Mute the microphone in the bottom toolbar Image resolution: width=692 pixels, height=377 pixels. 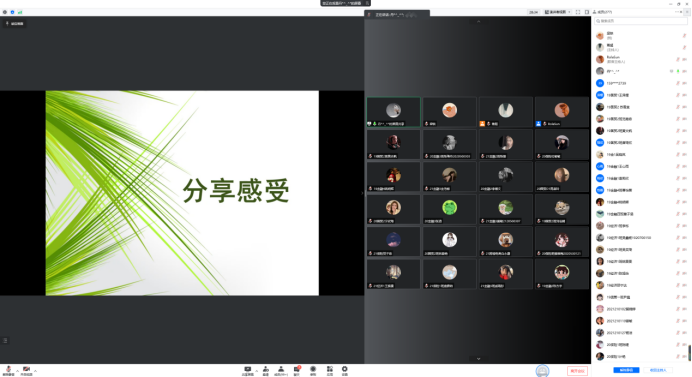tap(8, 370)
